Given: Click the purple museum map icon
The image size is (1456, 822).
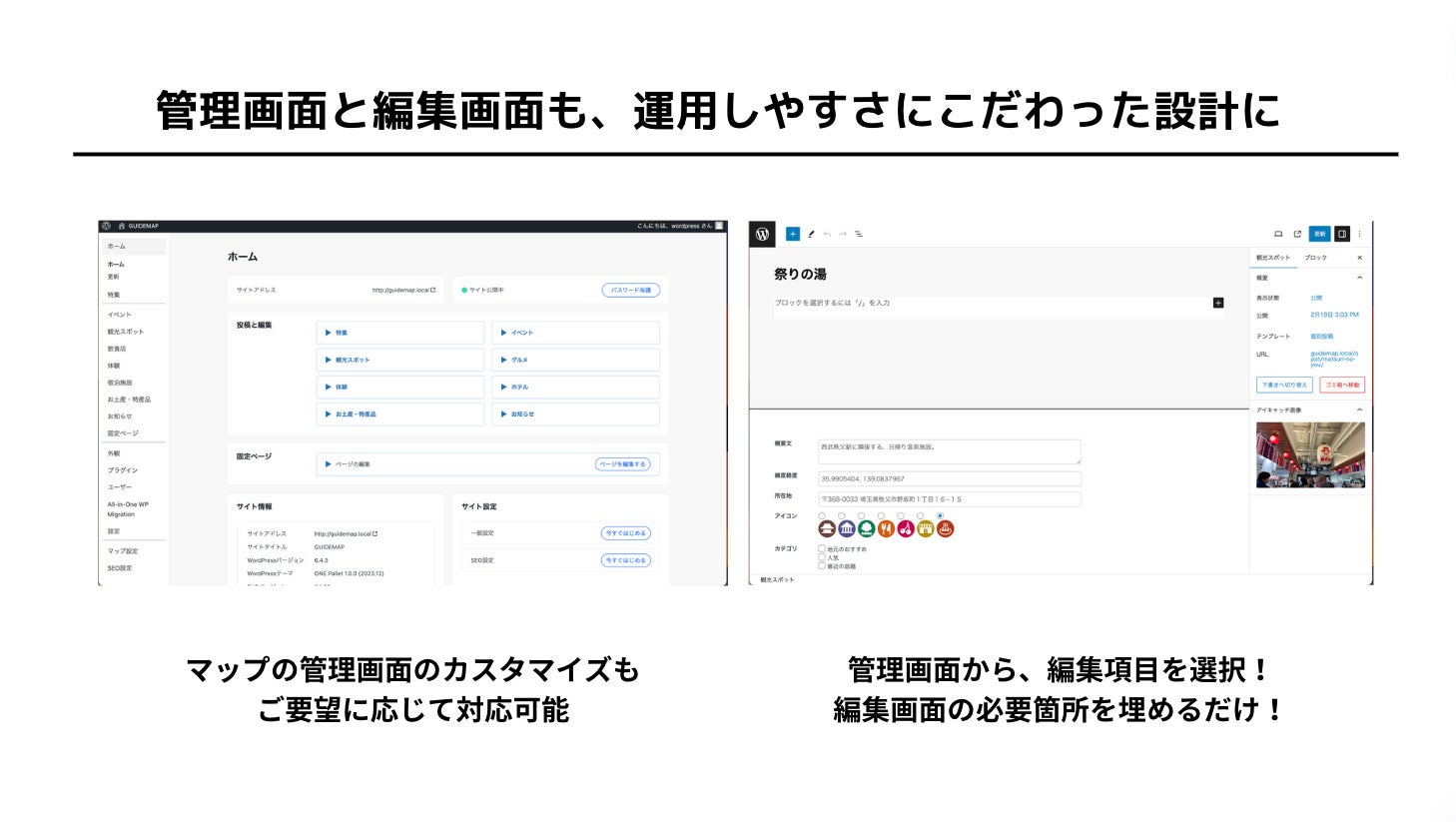Looking at the screenshot, I should coord(847,529).
